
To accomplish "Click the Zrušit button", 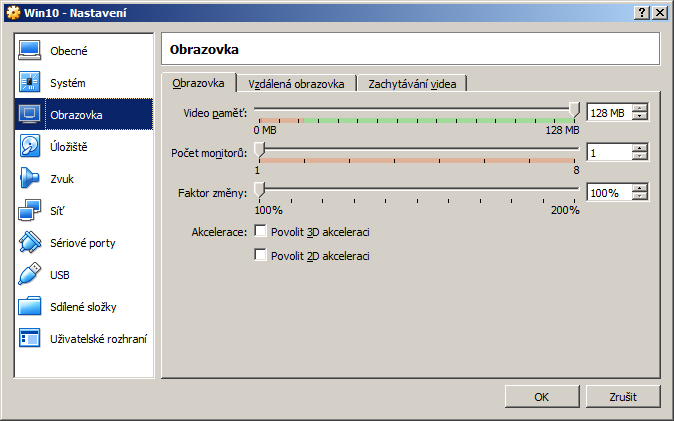I will click(623, 396).
